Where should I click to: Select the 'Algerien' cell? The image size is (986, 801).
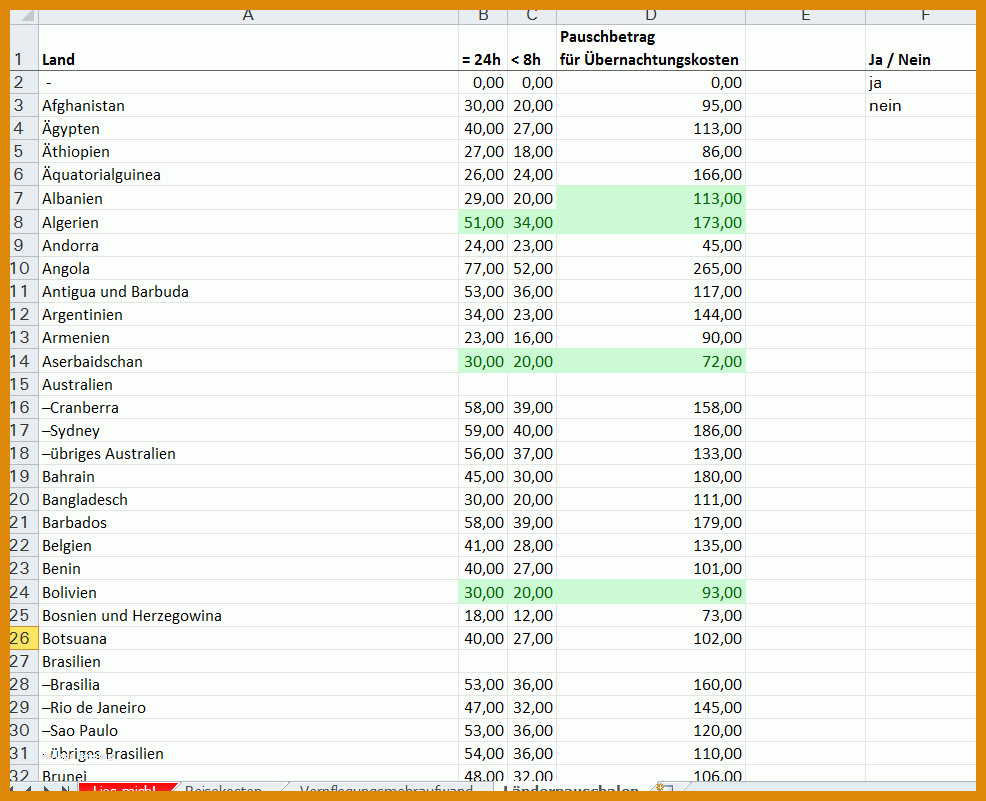tap(248, 222)
